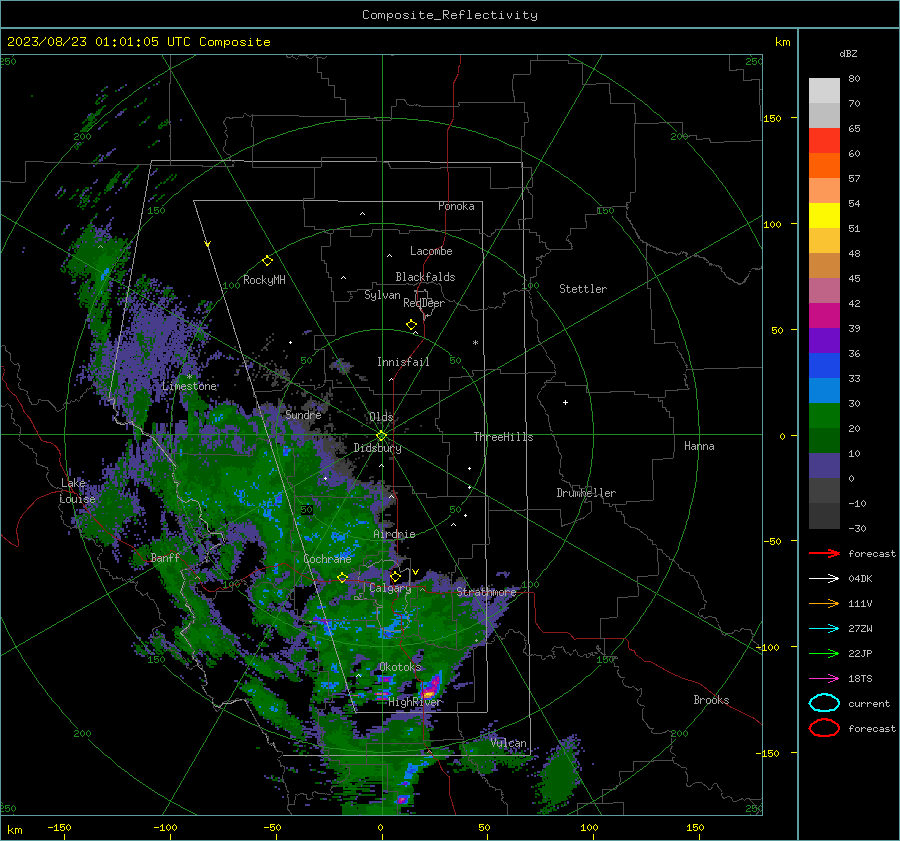Image resolution: width=900 pixels, height=841 pixels.
Task: Click the Sundre town label
Action: click(x=303, y=414)
